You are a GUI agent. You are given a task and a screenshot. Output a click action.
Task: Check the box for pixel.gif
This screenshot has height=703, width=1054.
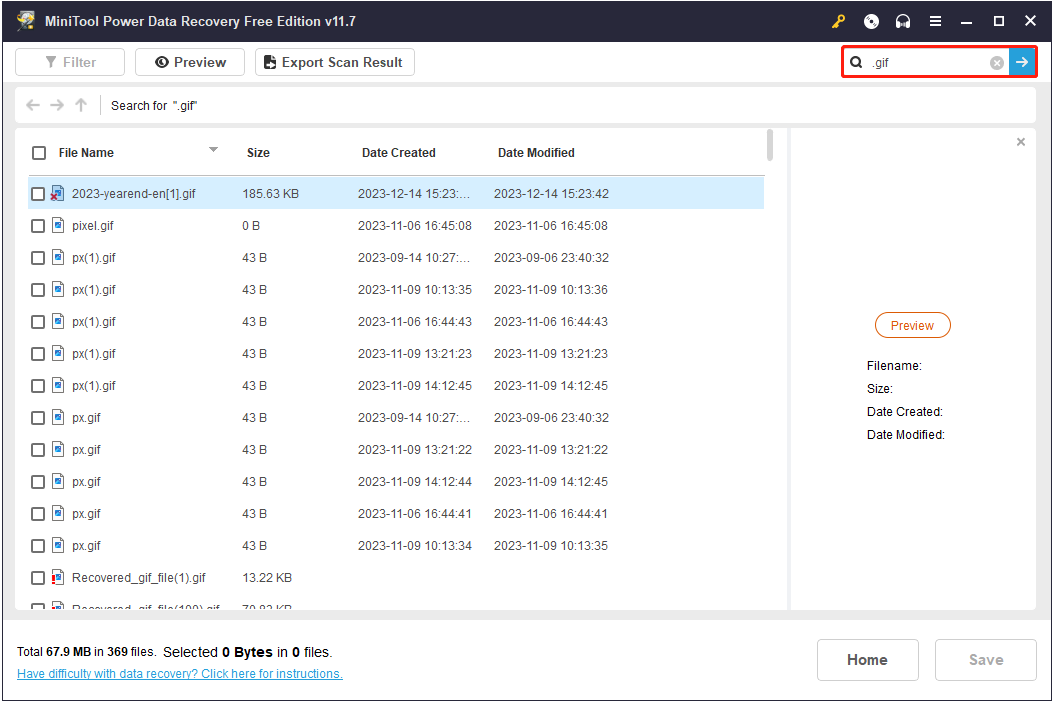point(38,226)
